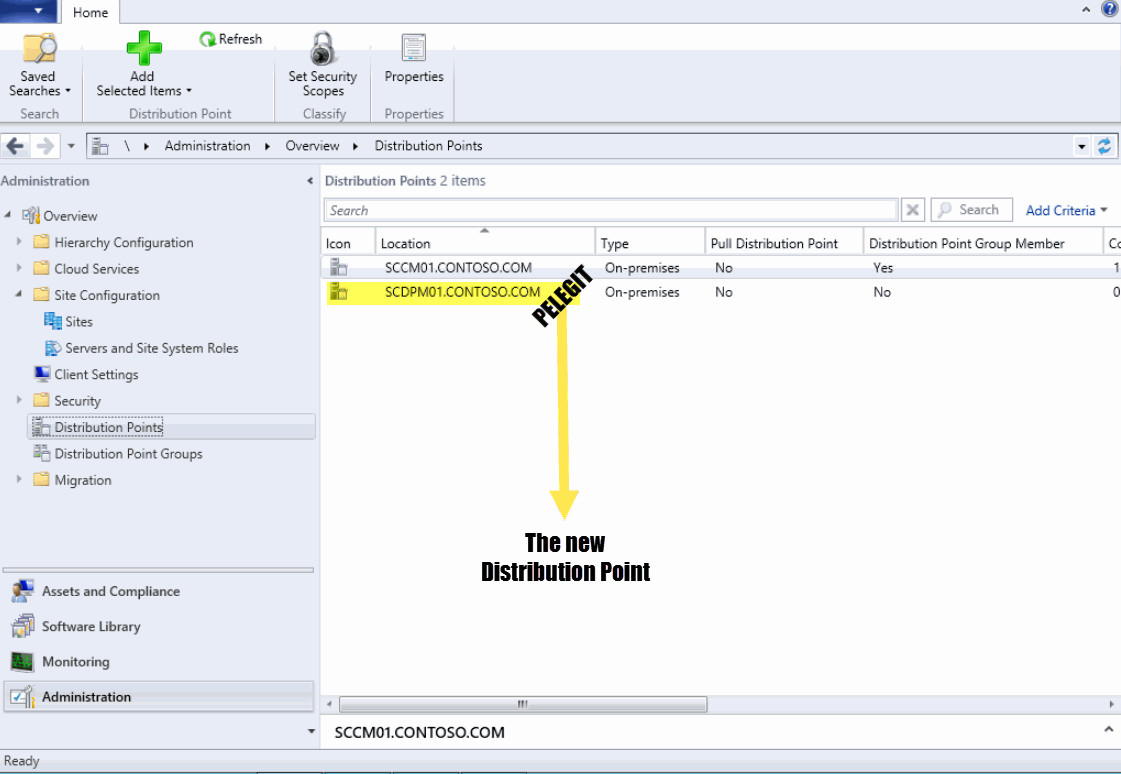Sort by the Type column header
This screenshot has width=1121, height=774.
(651, 243)
